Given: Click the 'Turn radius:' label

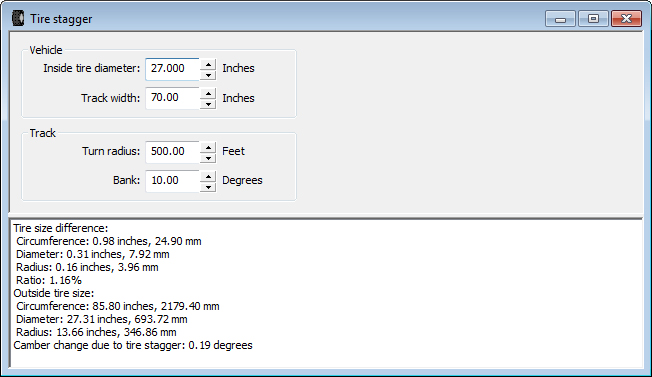Looking at the screenshot, I should [111, 151].
